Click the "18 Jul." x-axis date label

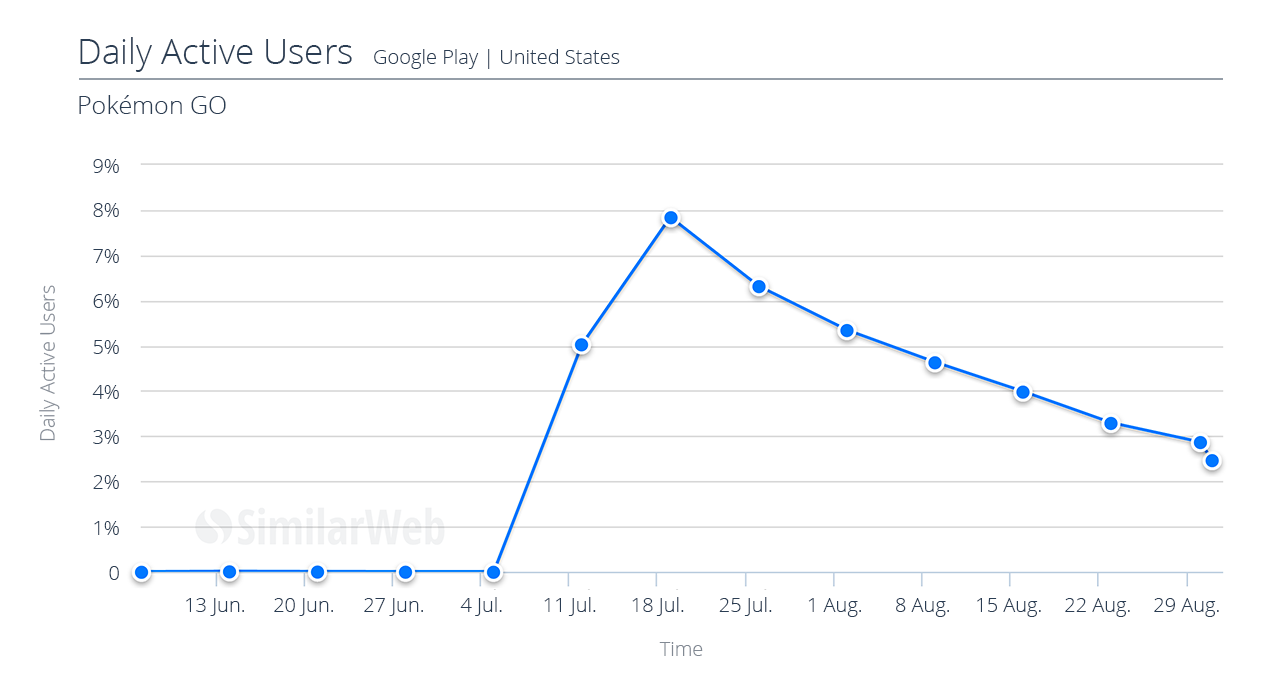tap(655, 606)
